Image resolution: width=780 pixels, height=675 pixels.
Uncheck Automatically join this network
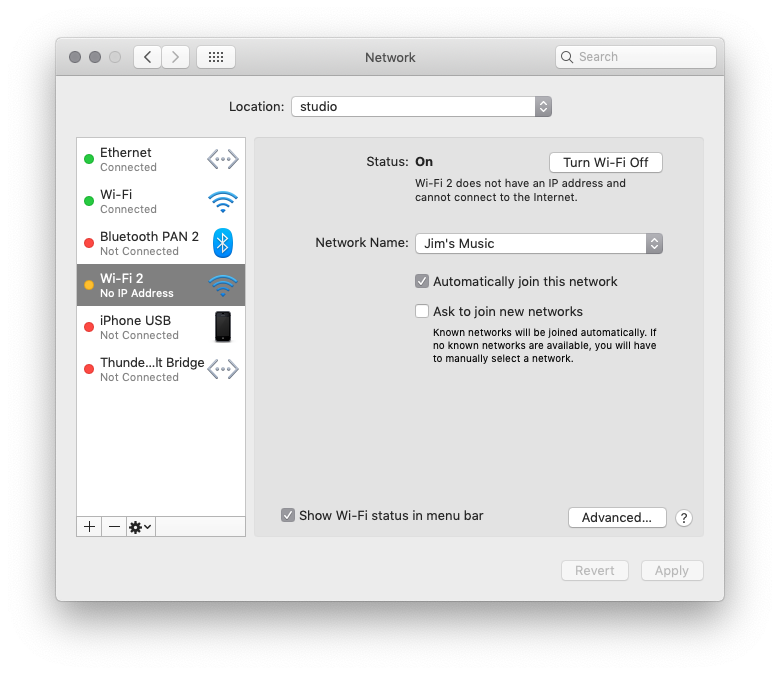(x=422, y=282)
